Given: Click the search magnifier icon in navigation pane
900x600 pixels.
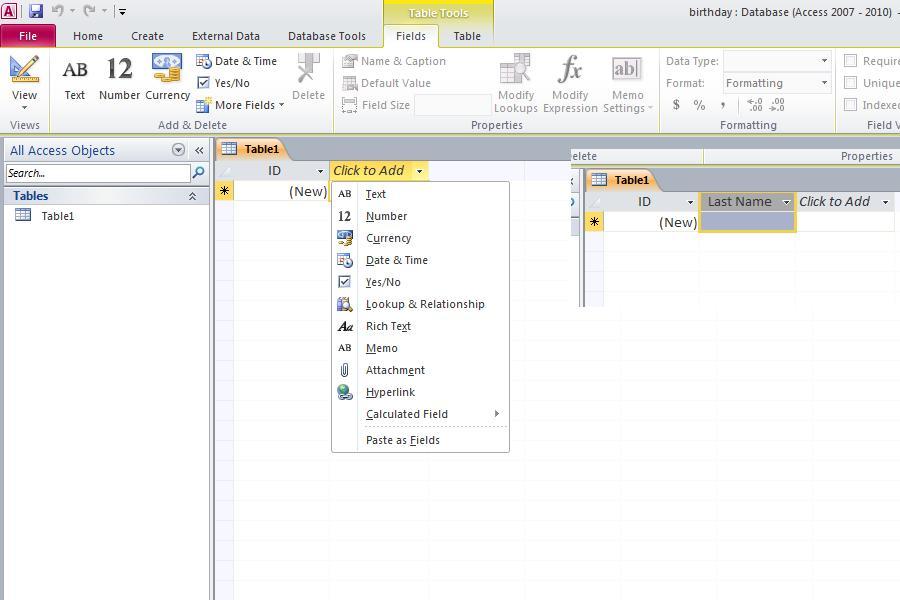Looking at the screenshot, I should pyautogui.click(x=199, y=172).
